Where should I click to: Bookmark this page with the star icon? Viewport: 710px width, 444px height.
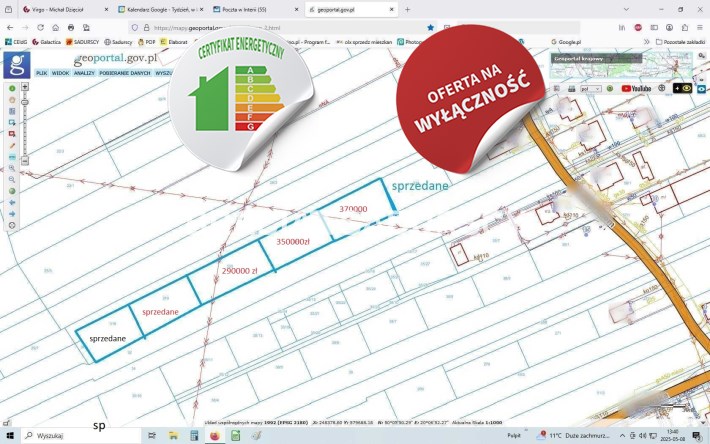[431, 27]
